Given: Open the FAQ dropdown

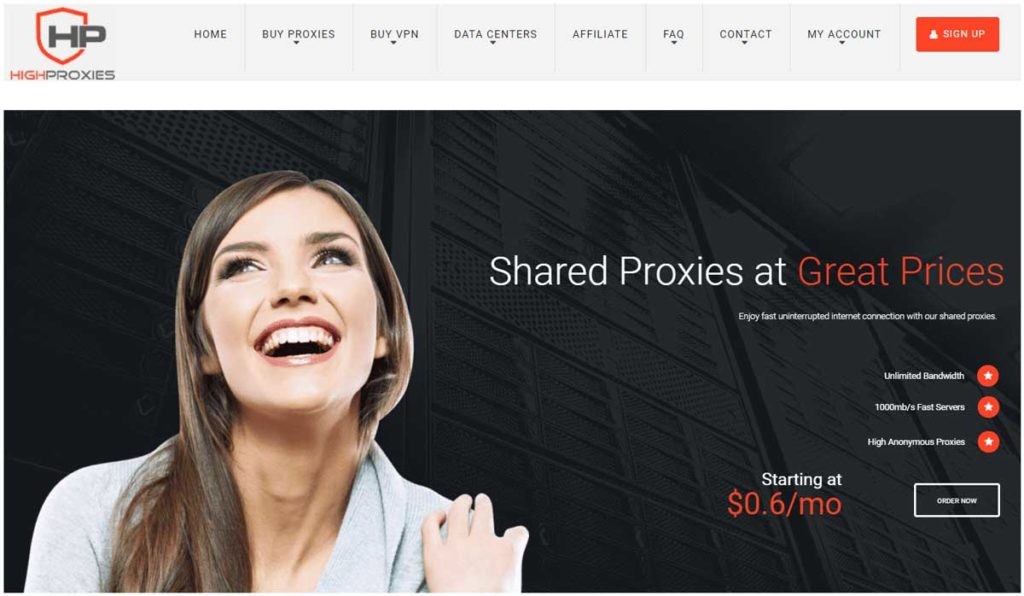Looking at the screenshot, I should click(x=673, y=43).
